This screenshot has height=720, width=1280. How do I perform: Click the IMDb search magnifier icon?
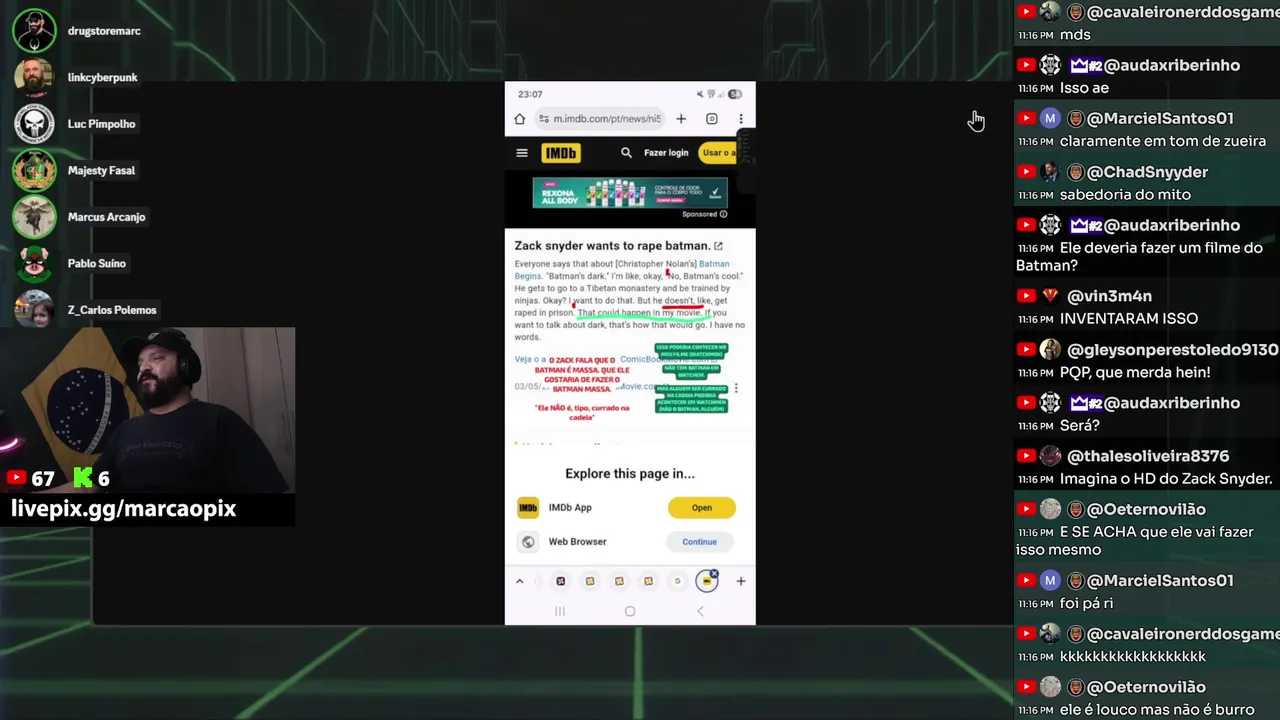pyautogui.click(x=626, y=153)
